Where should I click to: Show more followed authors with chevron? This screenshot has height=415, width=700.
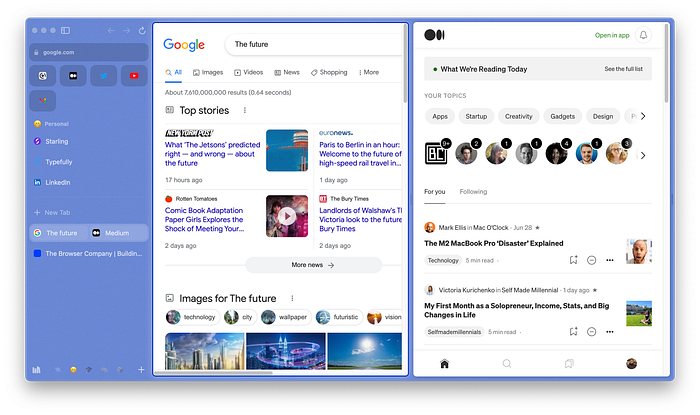tap(643, 156)
